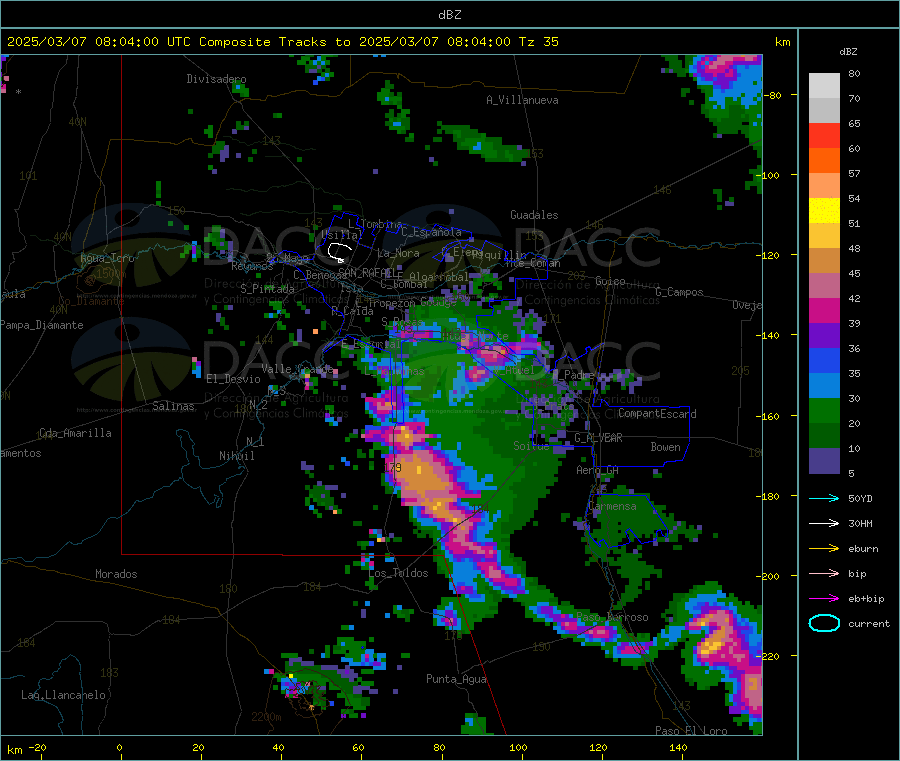This screenshot has height=761, width=900.
Task: Click the 'Pampa_Diamante' place label
Action: pyautogui.click(x=41, y=325)
